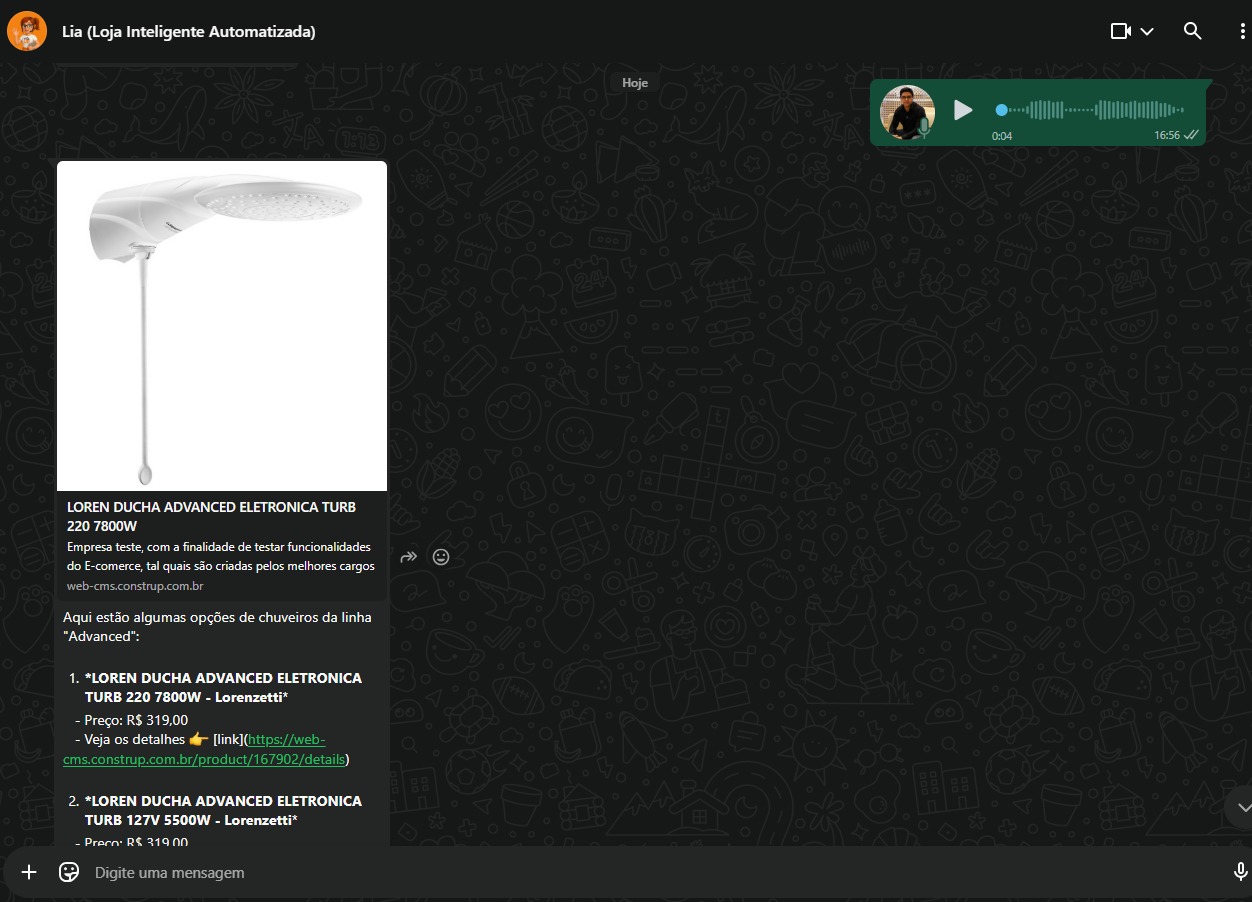Record a voice message with microphone

(1240, 872)
